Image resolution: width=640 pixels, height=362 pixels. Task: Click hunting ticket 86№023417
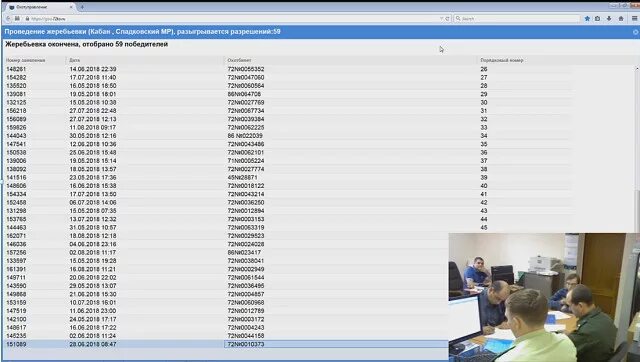[x=244, y=253]
